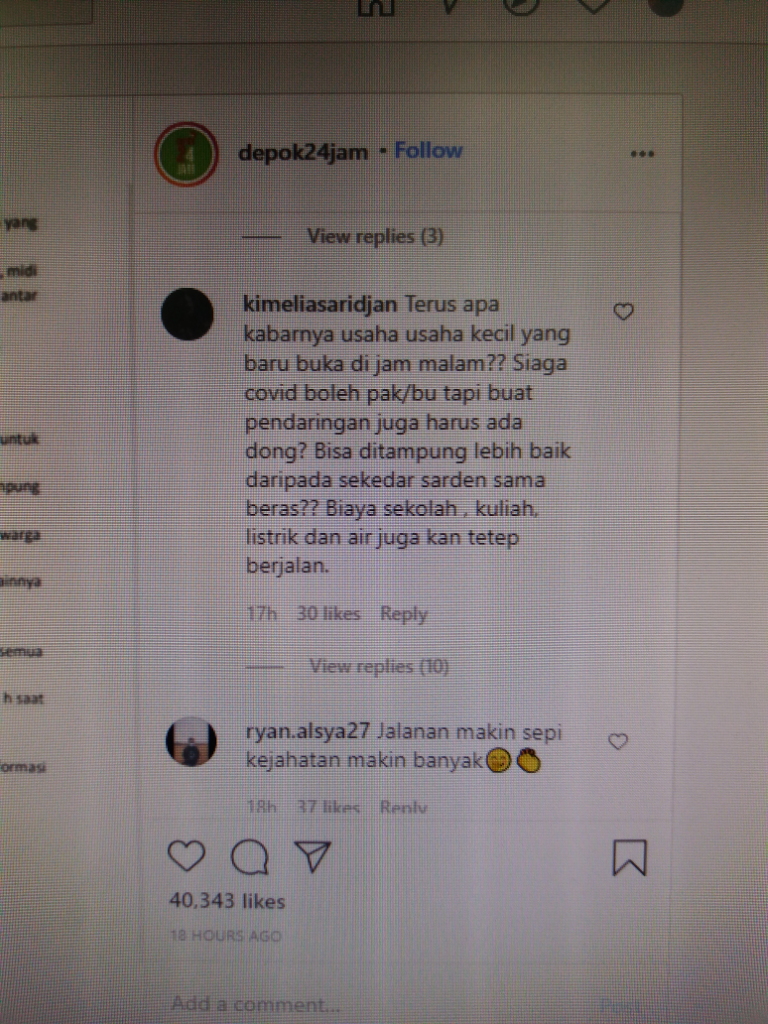Expand View replies (3)
This screenshot has height=1024, width=768.
375,236
